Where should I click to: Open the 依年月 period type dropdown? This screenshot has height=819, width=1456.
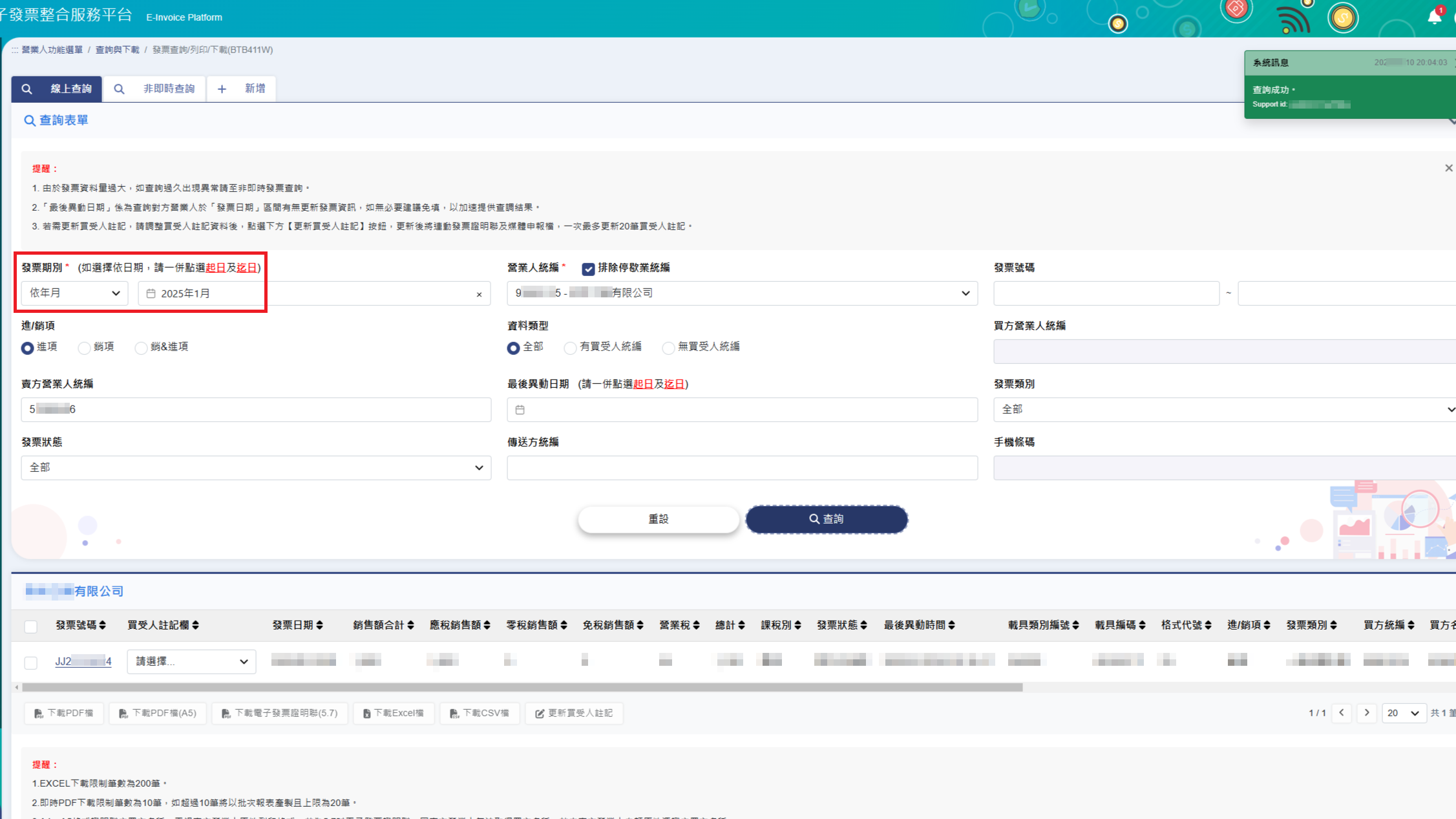(x=74, y=293)
